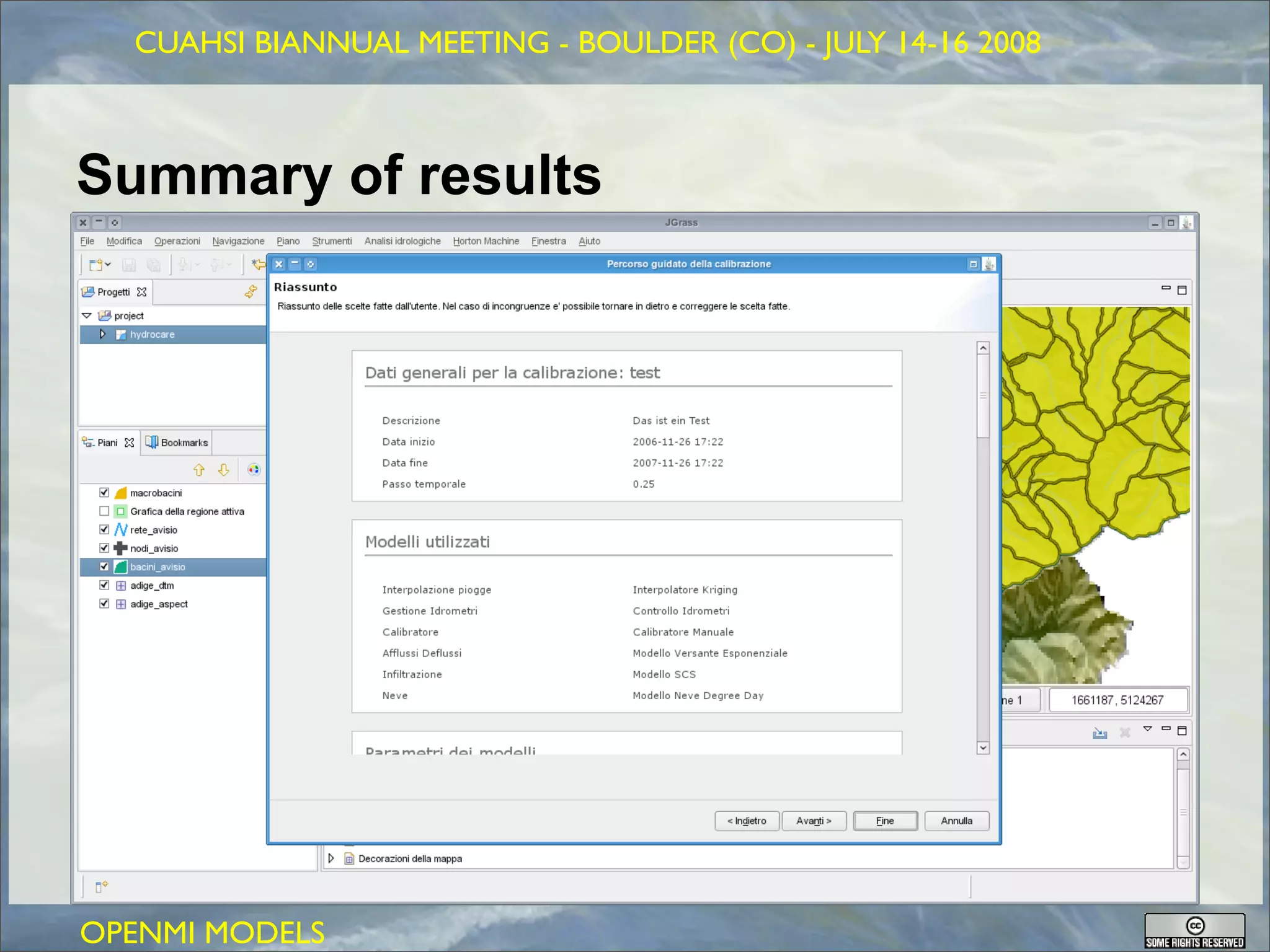Screen dimensions: 1270x952
Task: Switch to the Bookmarks tab
Action: [177, 443]
